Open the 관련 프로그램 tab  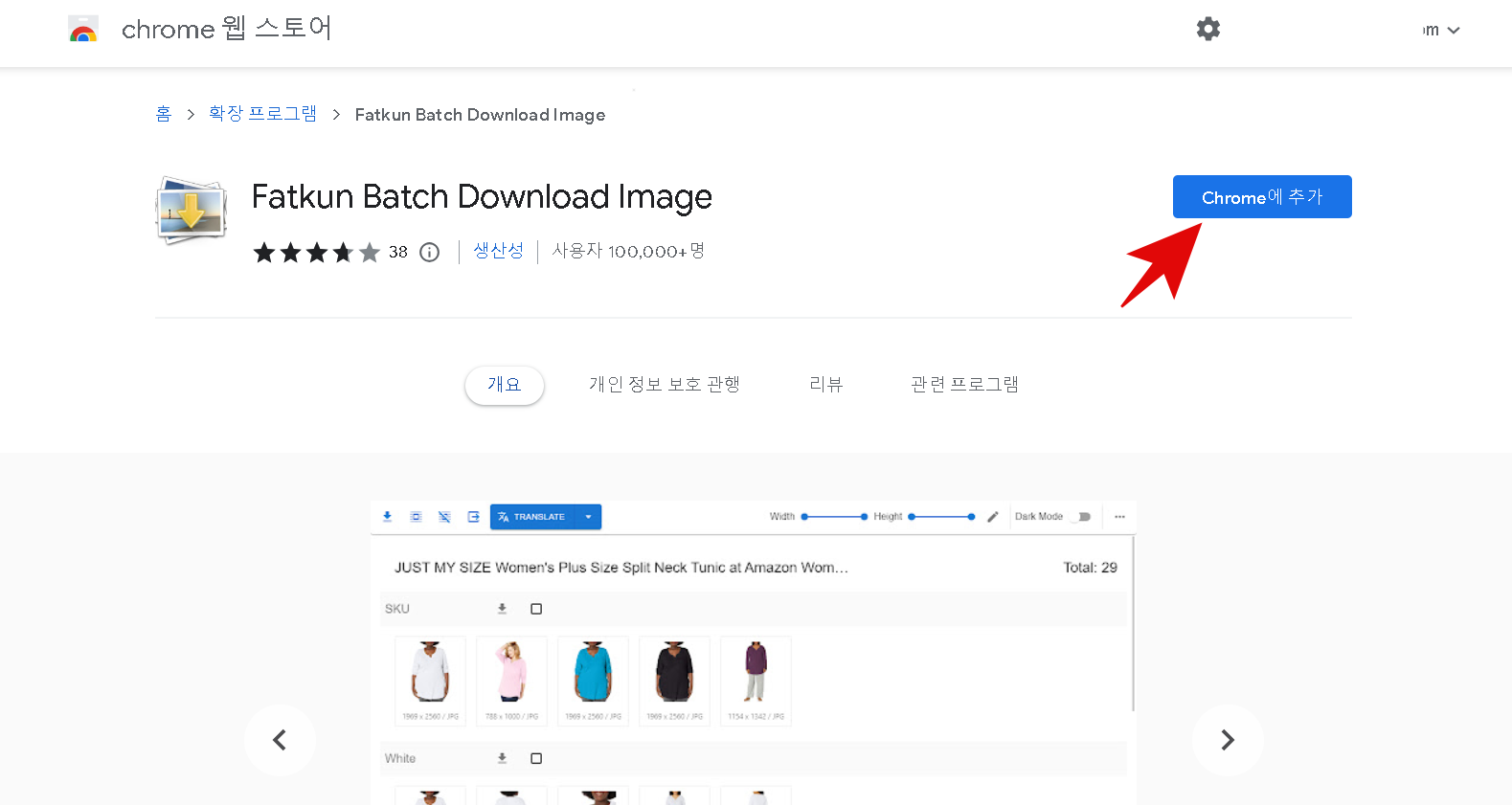pos(964,385)
